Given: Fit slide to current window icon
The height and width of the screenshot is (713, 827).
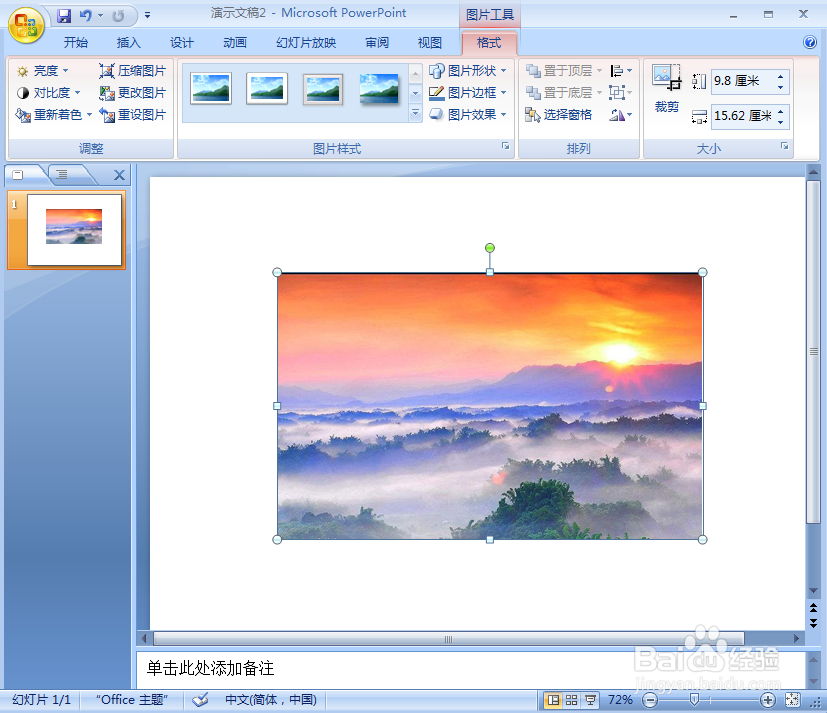Looking at the screenshot, I should coord(792,700).
